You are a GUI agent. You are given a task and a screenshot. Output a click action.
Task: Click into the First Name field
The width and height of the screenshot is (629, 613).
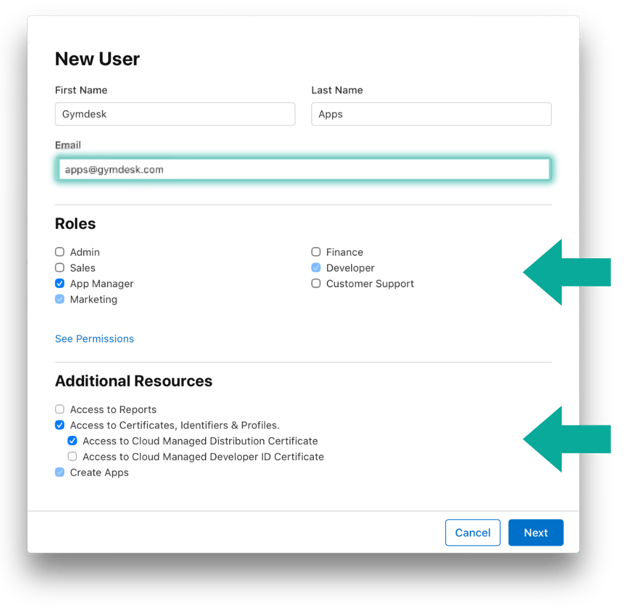click(x=175, y=114)
